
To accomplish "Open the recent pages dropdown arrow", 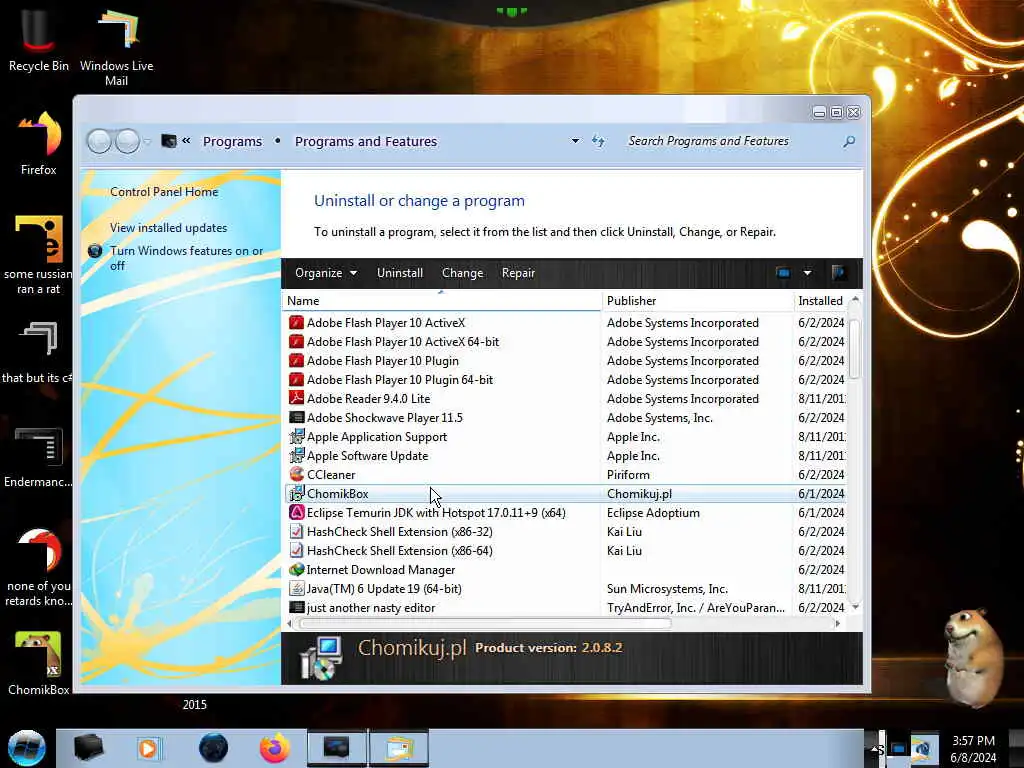I will [x=147, y=141].
